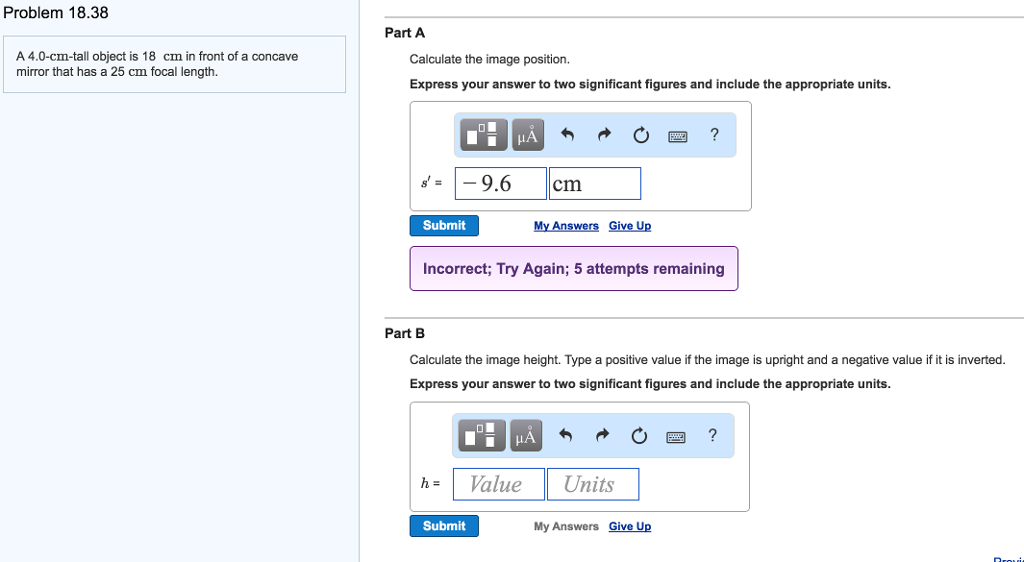Reset the Part B answer with the circular arrow
Image resolution: width=1024 pixels, height=562 pixels.
[639, 436]
